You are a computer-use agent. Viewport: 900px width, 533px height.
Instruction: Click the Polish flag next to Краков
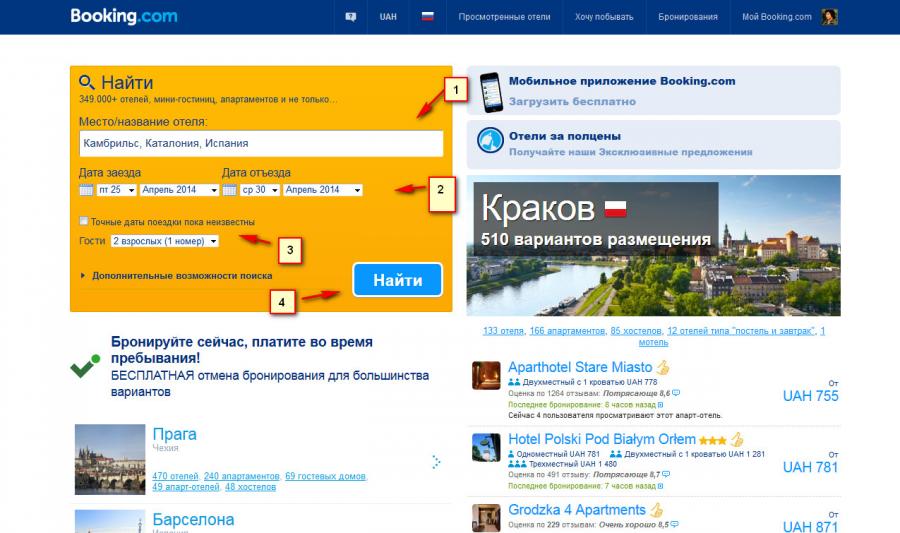(x=615, y=209)
